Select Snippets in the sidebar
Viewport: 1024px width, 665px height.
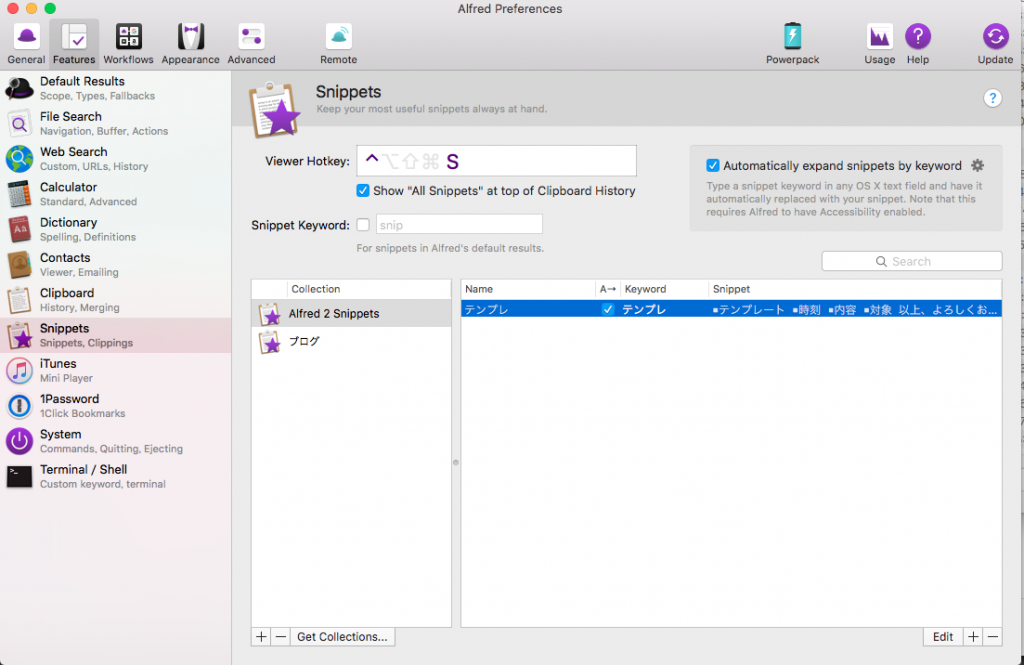click(116, 335)
